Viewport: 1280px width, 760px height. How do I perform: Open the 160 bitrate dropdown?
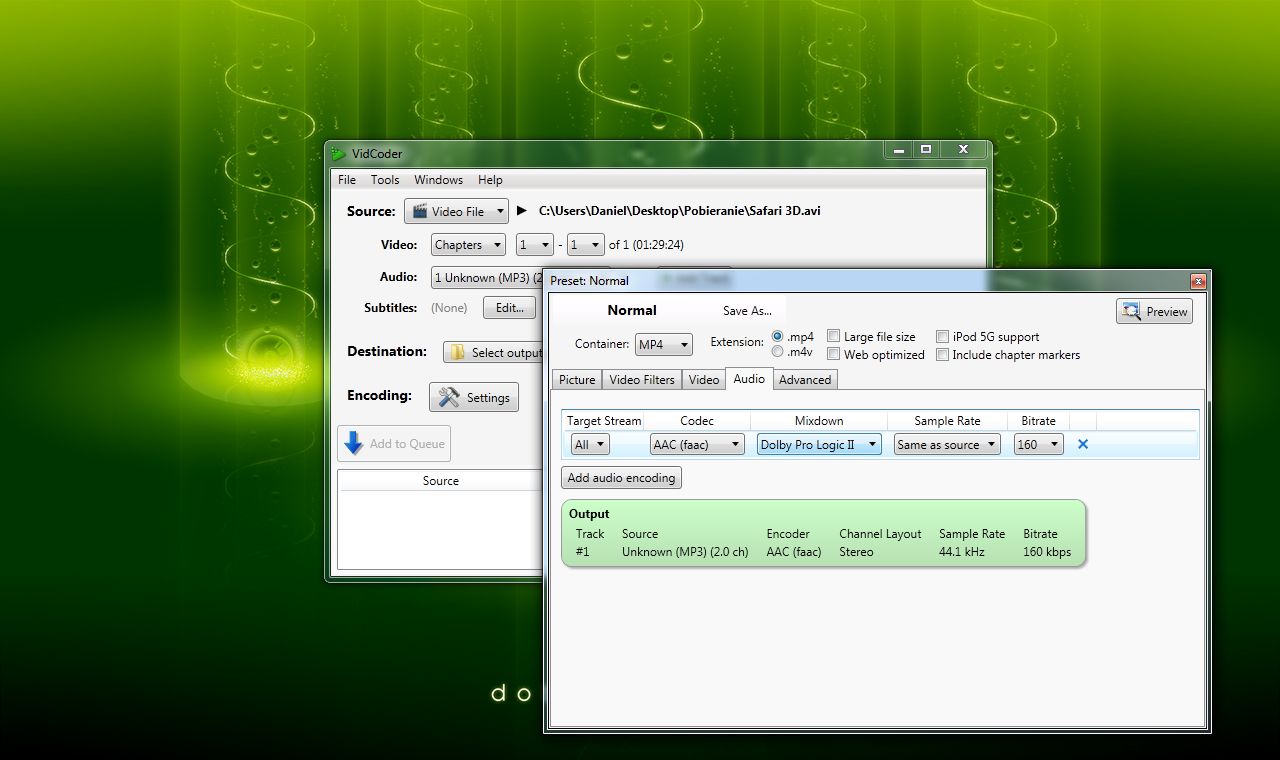[x=1038, y=444]
